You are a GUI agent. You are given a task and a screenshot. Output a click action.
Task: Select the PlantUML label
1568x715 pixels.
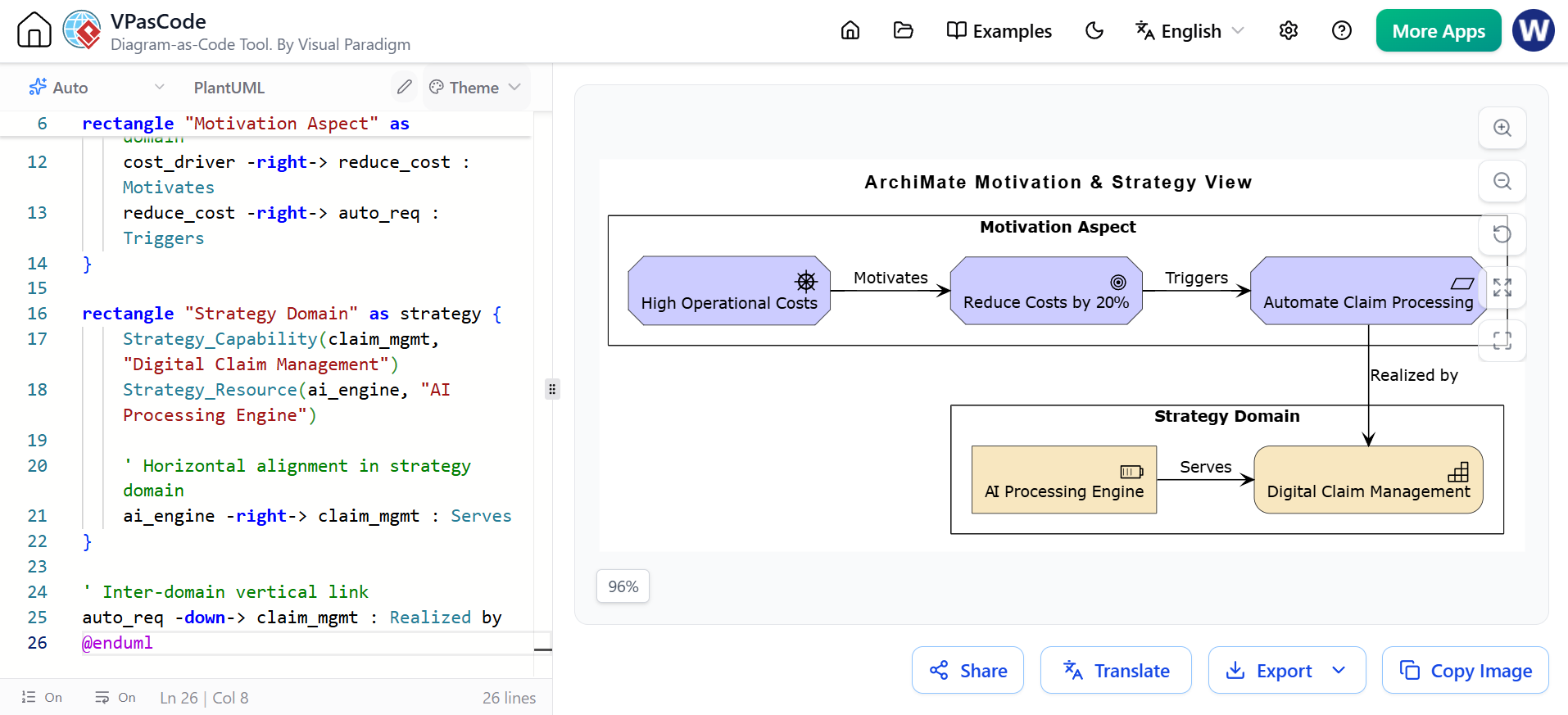click(229, 88)
